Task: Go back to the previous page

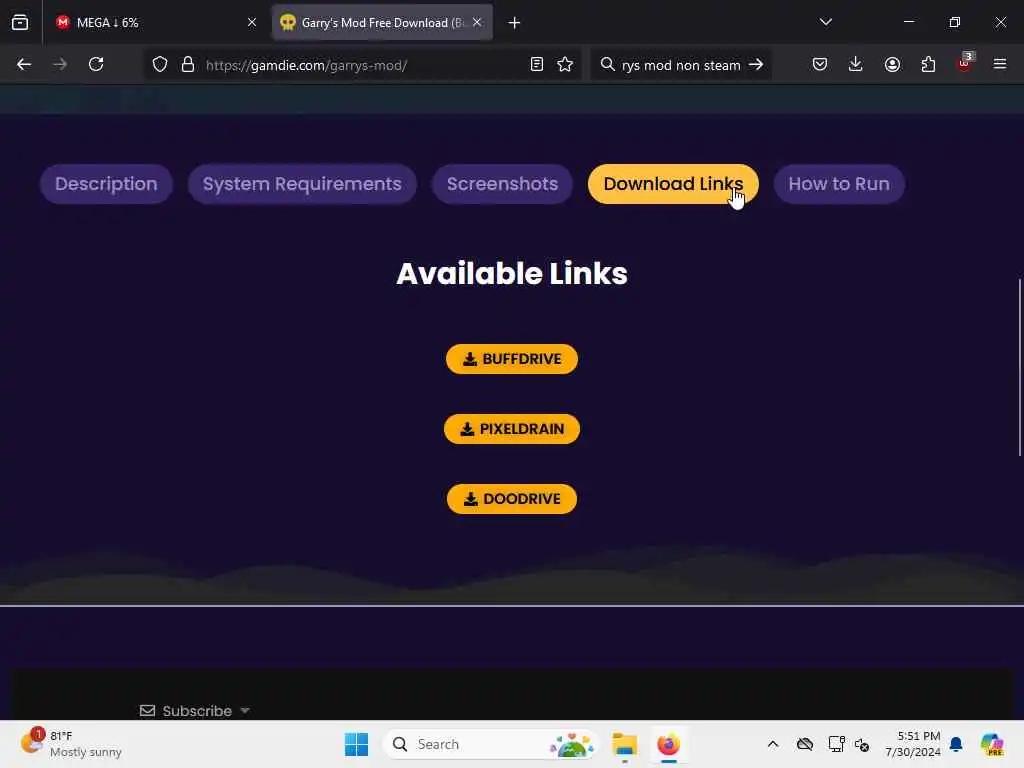Action: 24,64
